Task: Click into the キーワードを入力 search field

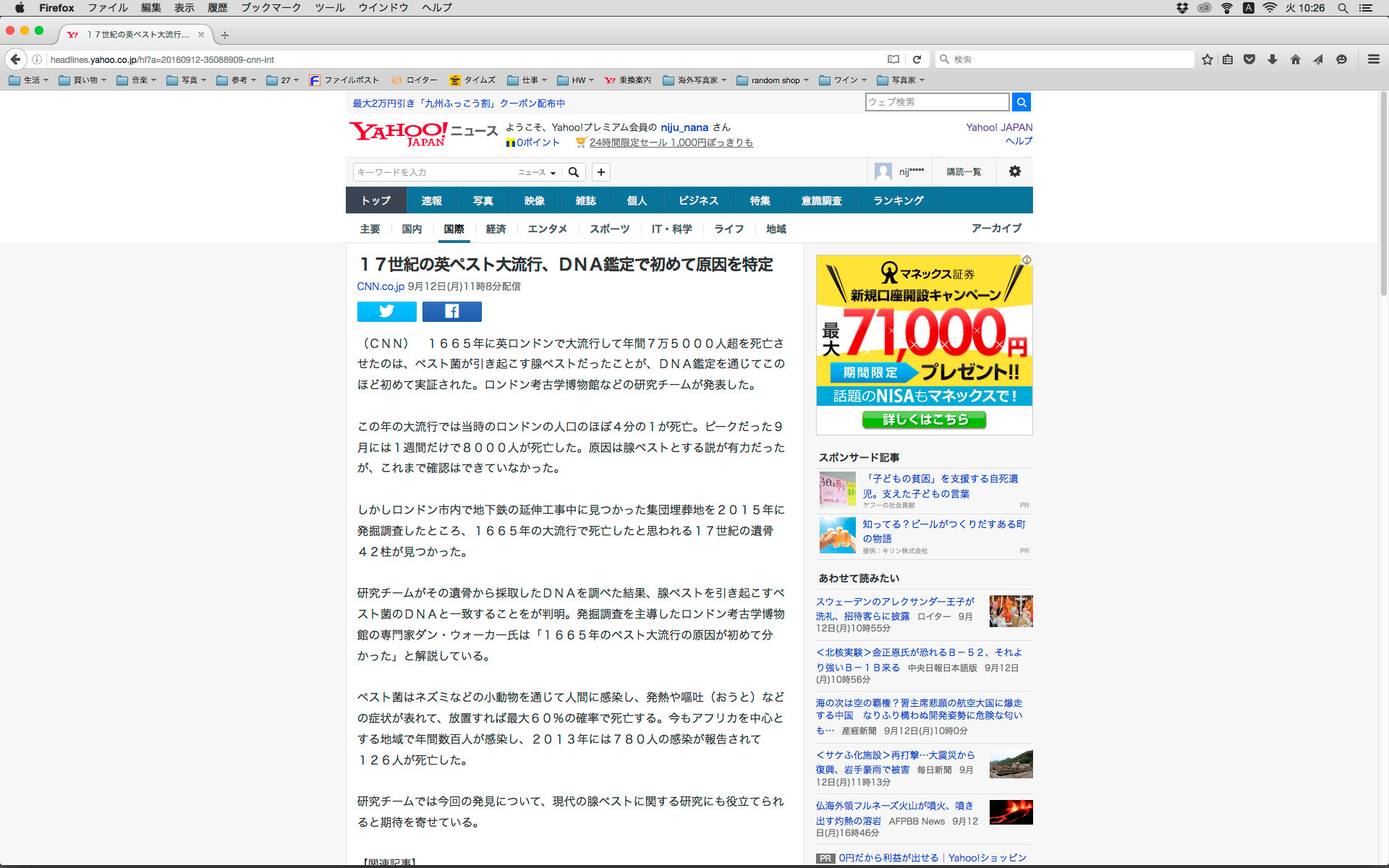Action: point(434,172)
